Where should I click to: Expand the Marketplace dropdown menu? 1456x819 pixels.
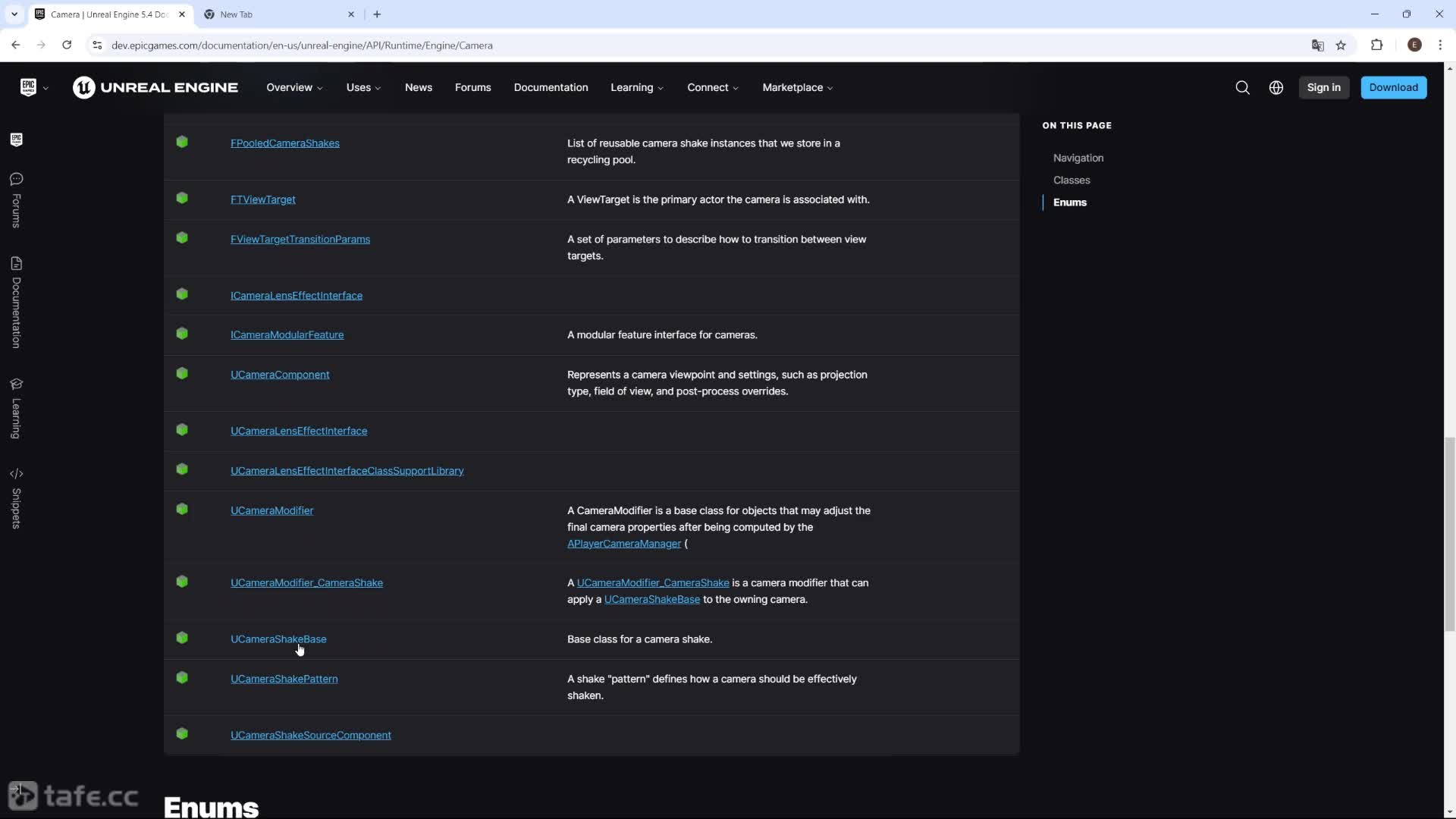point(798,87)
